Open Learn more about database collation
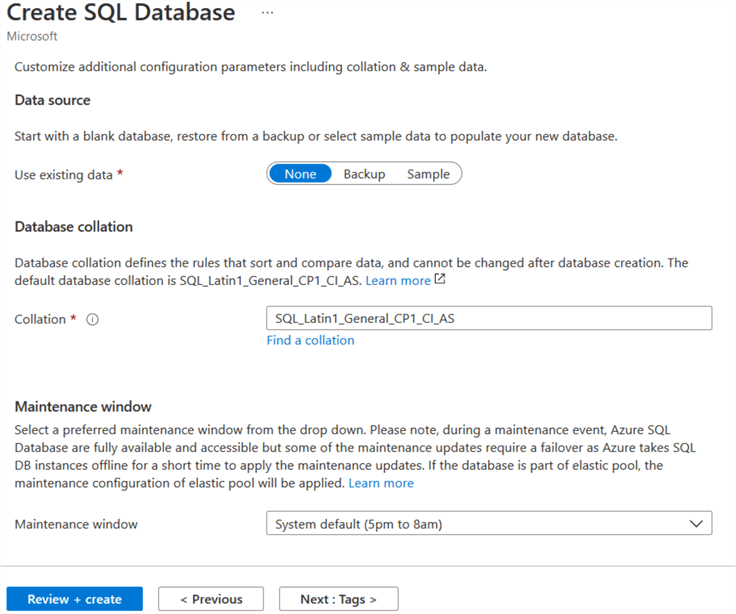The image size is (736, 614). click(398, 281)
